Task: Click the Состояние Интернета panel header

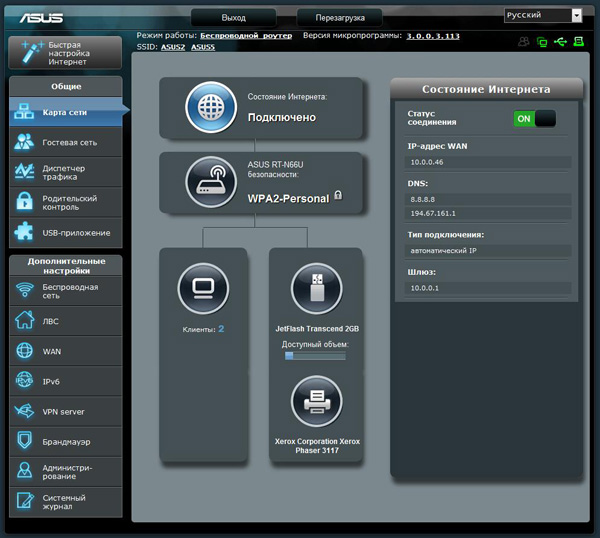Action: point(486,89)
